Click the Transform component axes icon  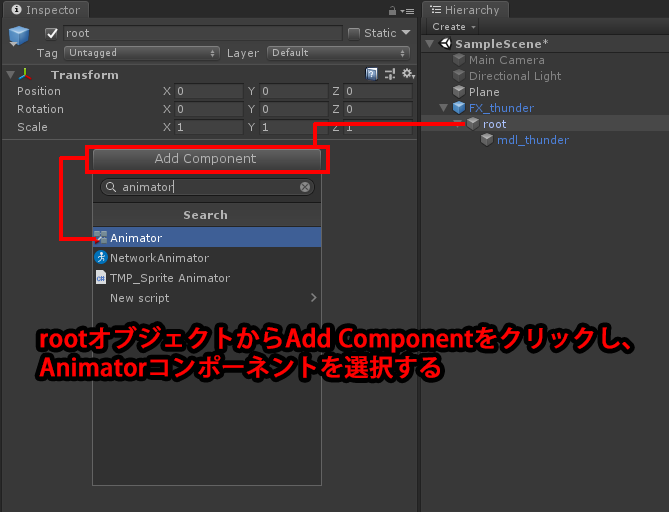(25, 75)
